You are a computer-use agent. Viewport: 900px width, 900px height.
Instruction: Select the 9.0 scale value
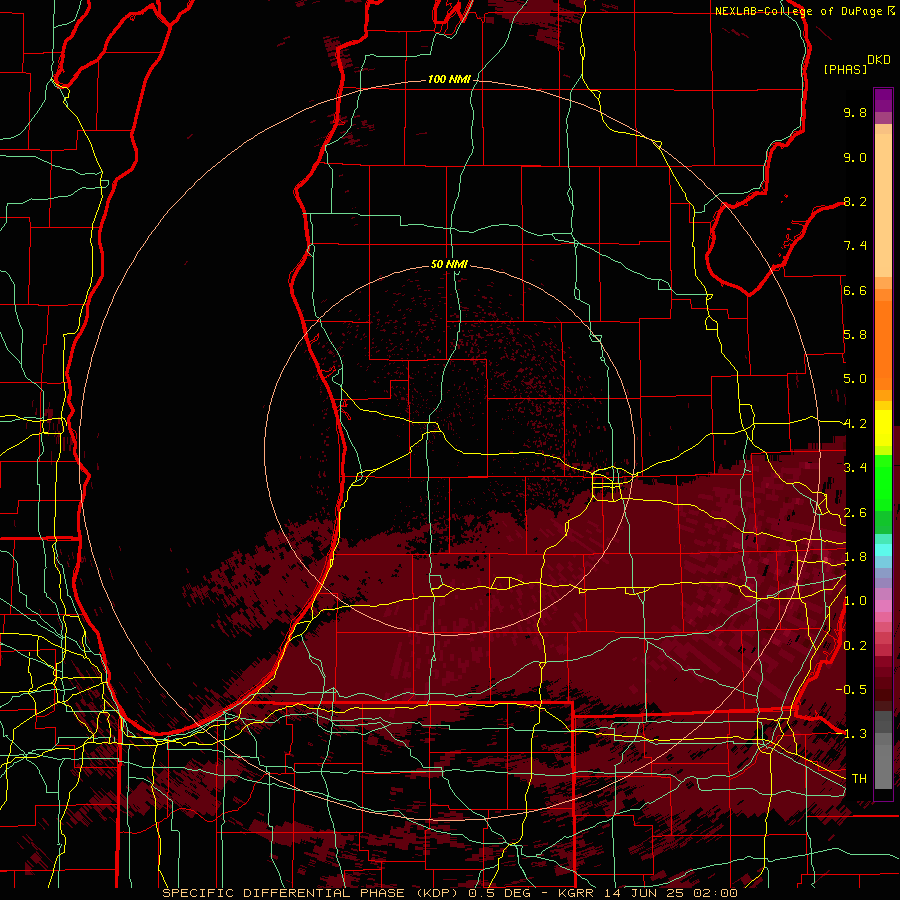coord(855,157)
